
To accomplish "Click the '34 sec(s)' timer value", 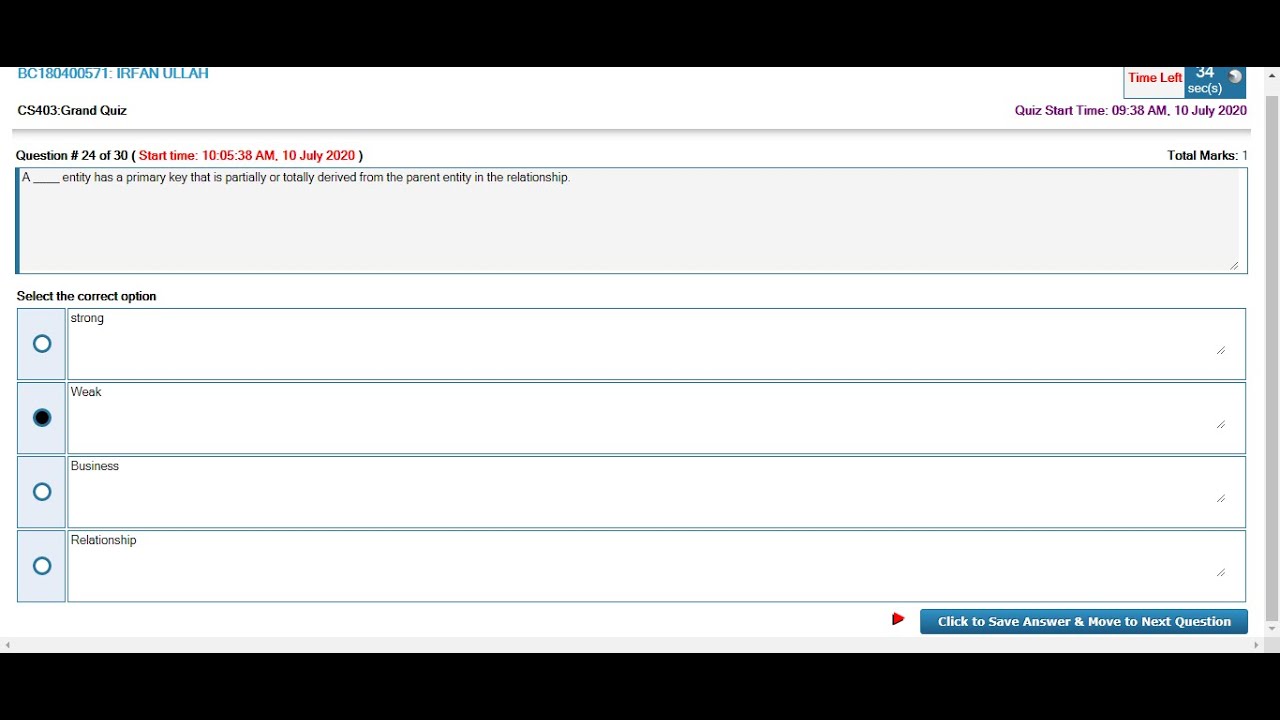I will point(1205,81).
